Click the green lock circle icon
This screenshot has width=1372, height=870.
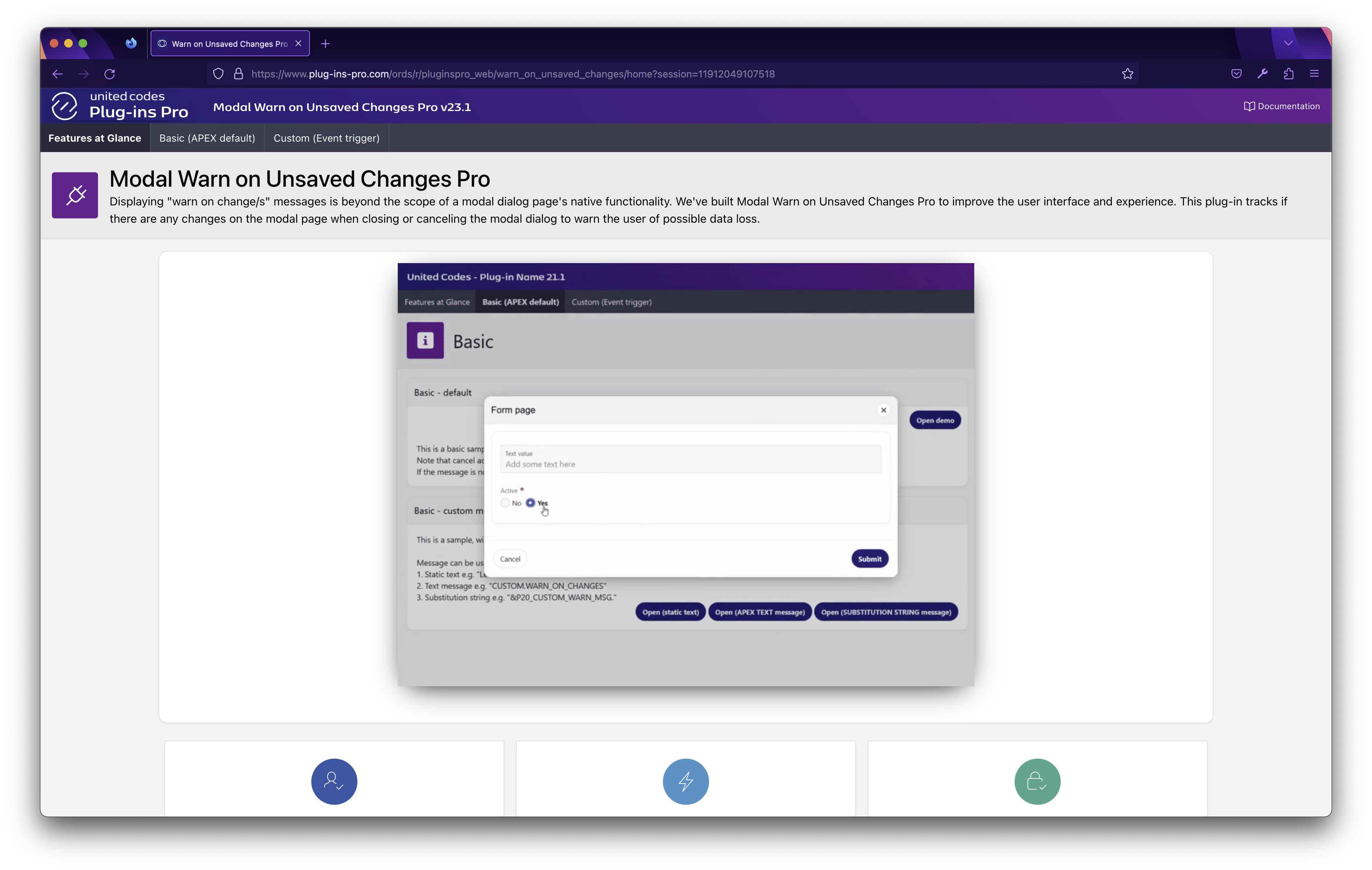click(1038, 782)
